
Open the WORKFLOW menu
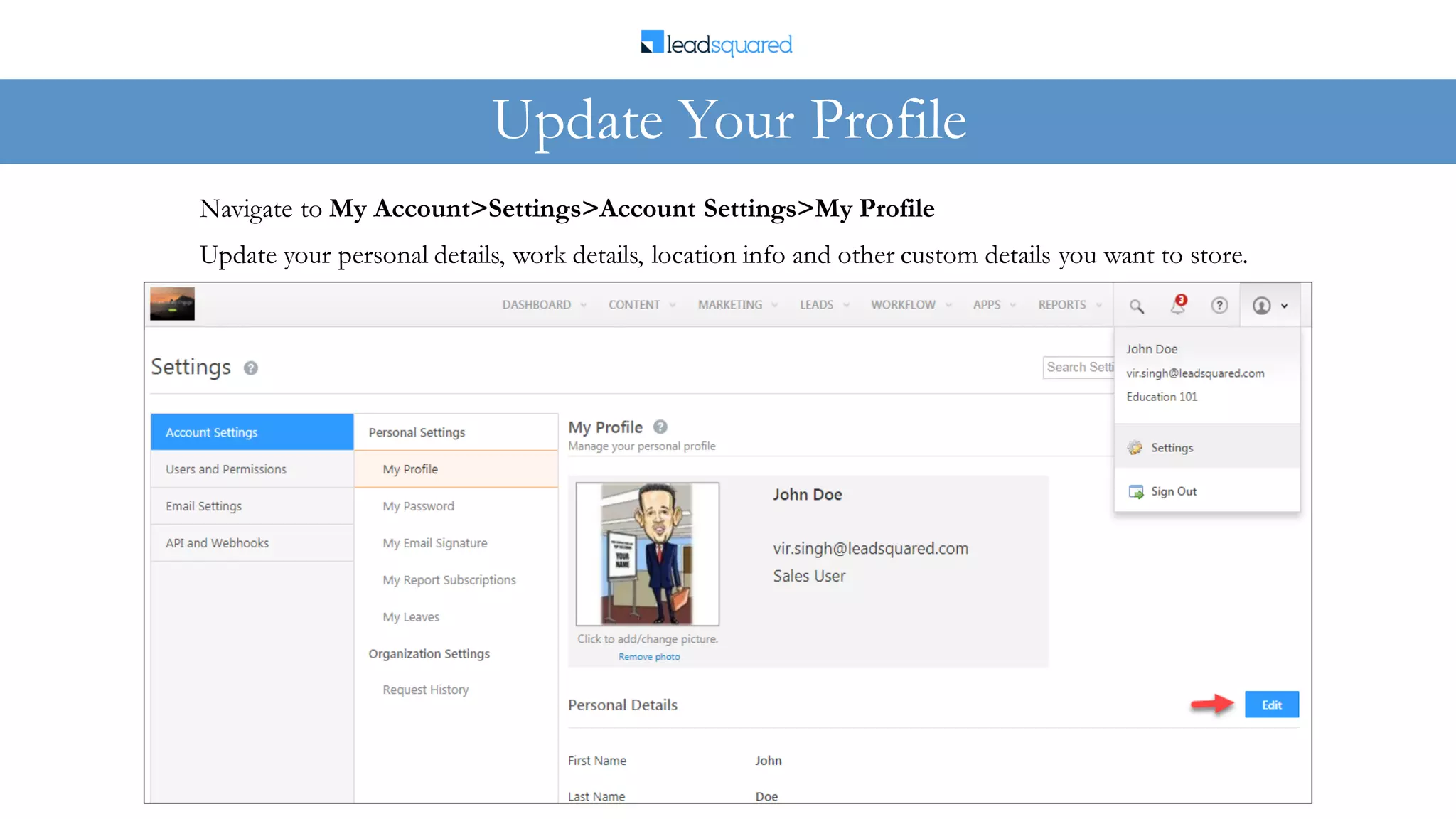(903, 304)
